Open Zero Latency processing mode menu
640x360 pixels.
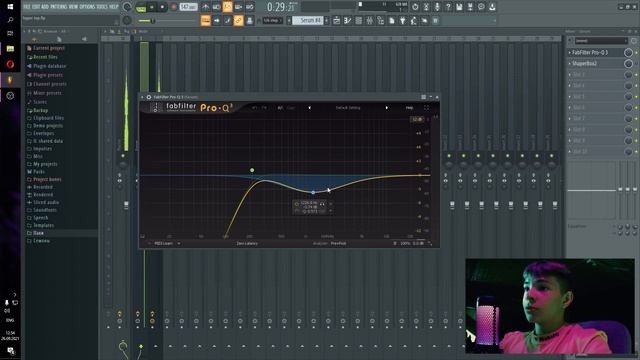tap(247, 244)
